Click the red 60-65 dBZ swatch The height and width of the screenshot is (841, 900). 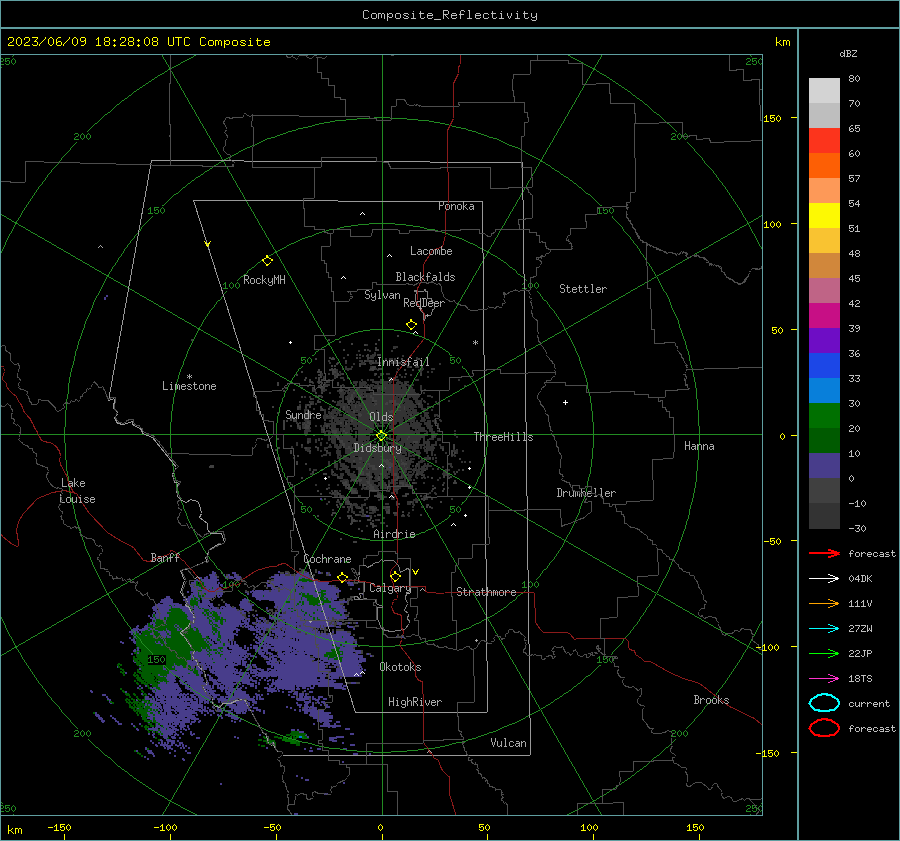[x=824, y=141]
